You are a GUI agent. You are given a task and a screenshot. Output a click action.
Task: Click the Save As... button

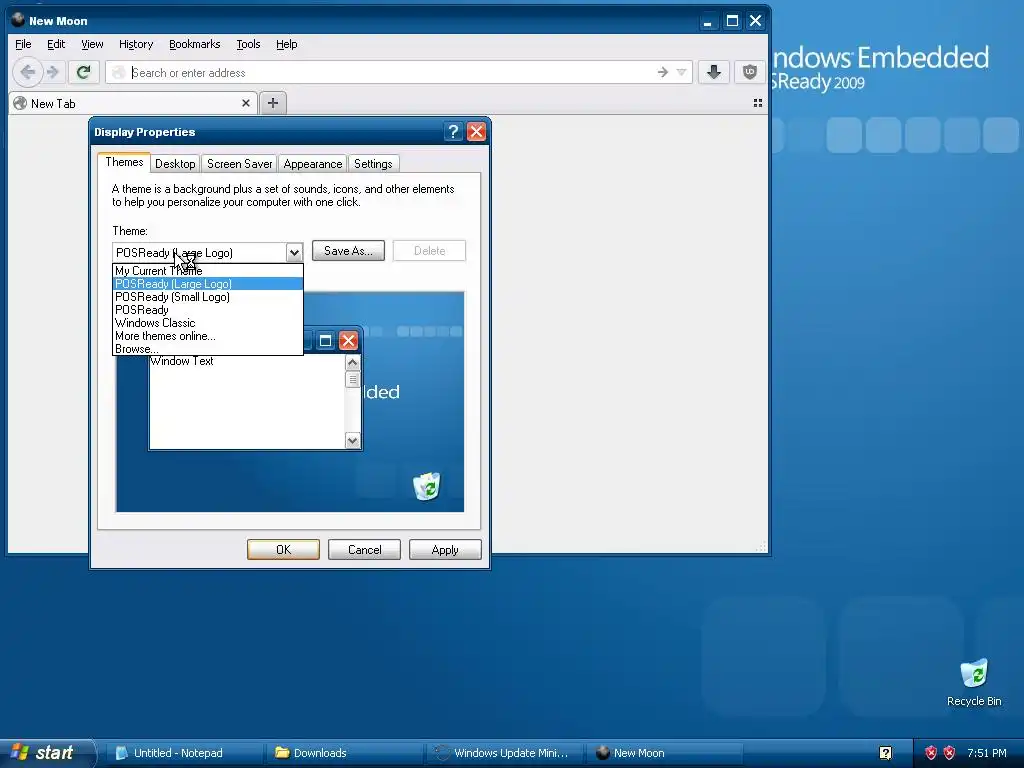(348, 251)
